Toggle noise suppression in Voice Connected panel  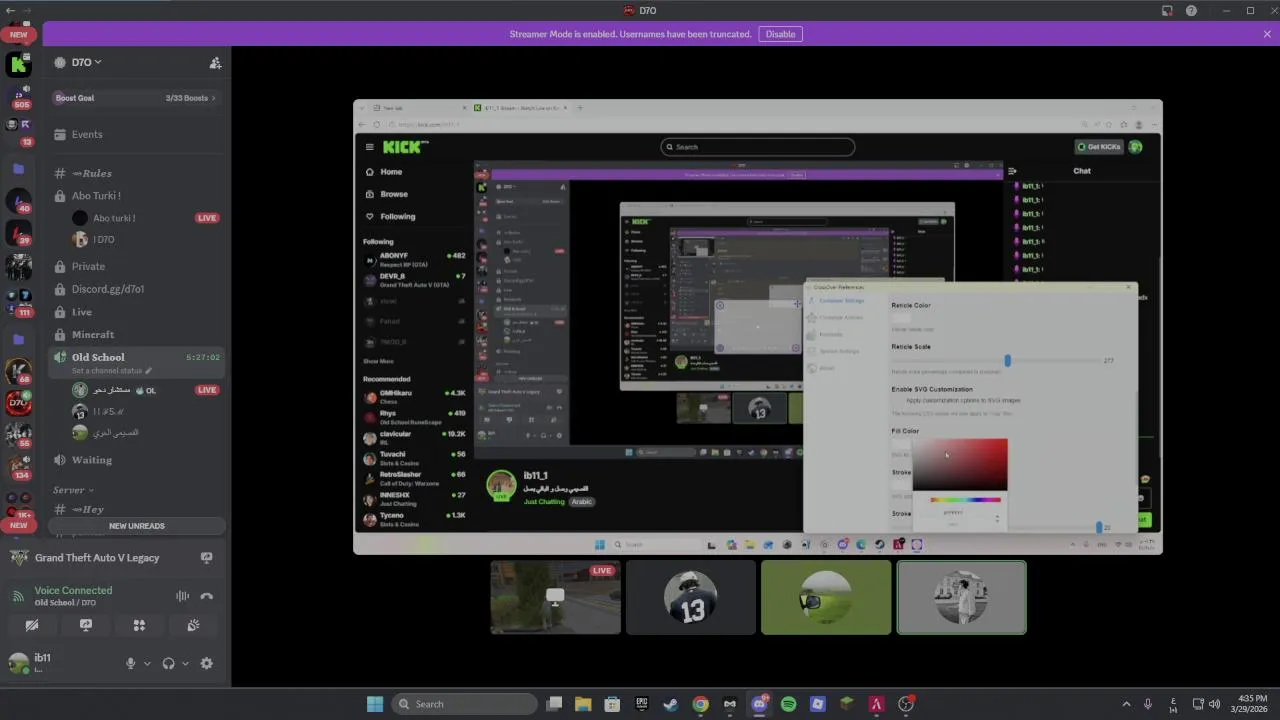point(182,596)
